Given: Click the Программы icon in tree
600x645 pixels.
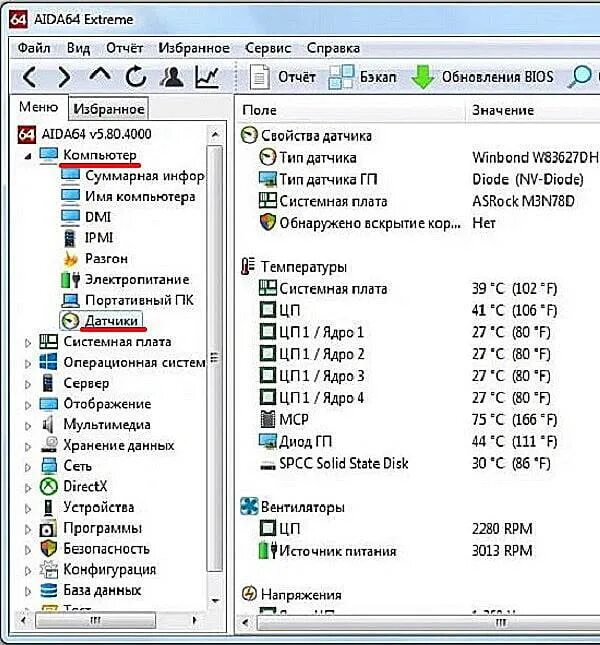Looking at the screenshot, I should pos(49,528).
